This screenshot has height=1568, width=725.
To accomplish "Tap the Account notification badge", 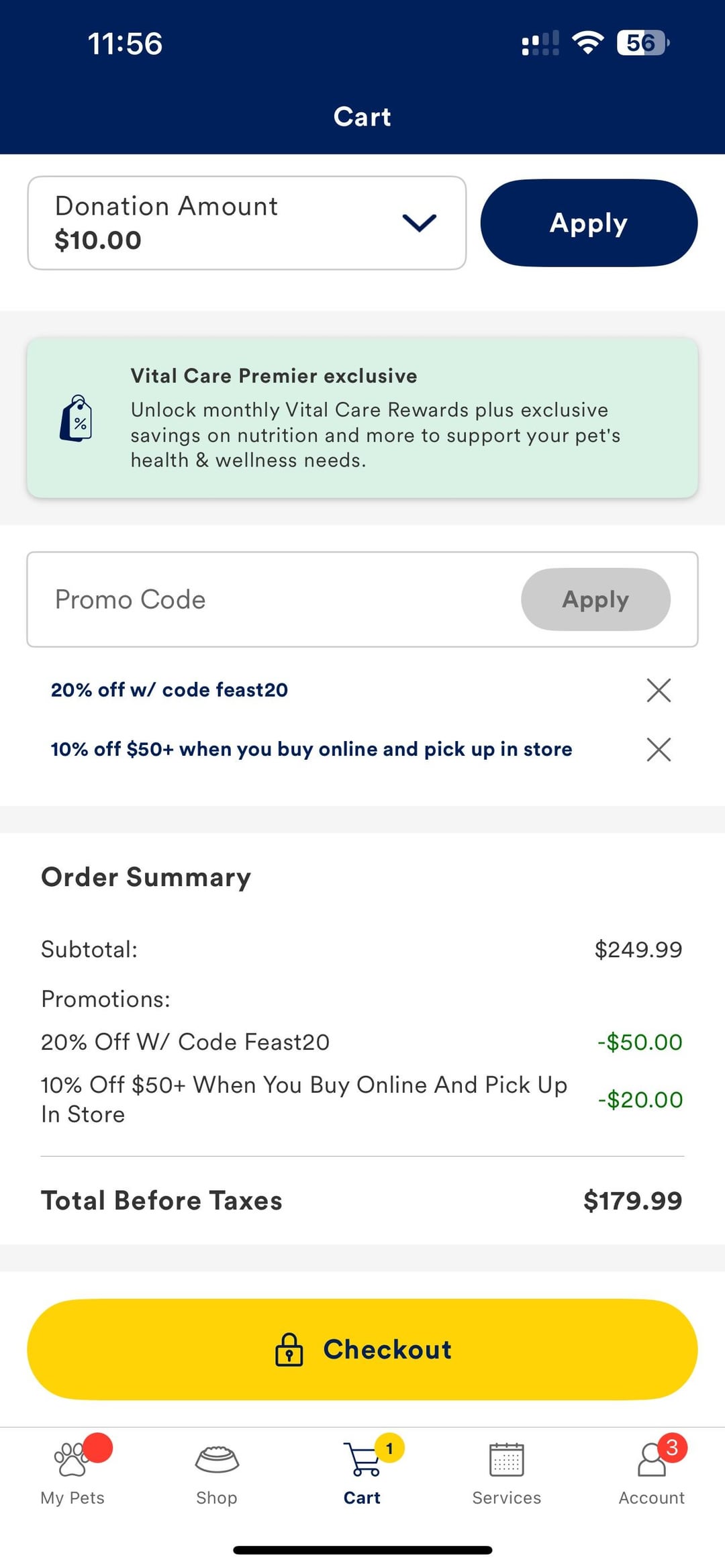I will (x=671, y=1447).
